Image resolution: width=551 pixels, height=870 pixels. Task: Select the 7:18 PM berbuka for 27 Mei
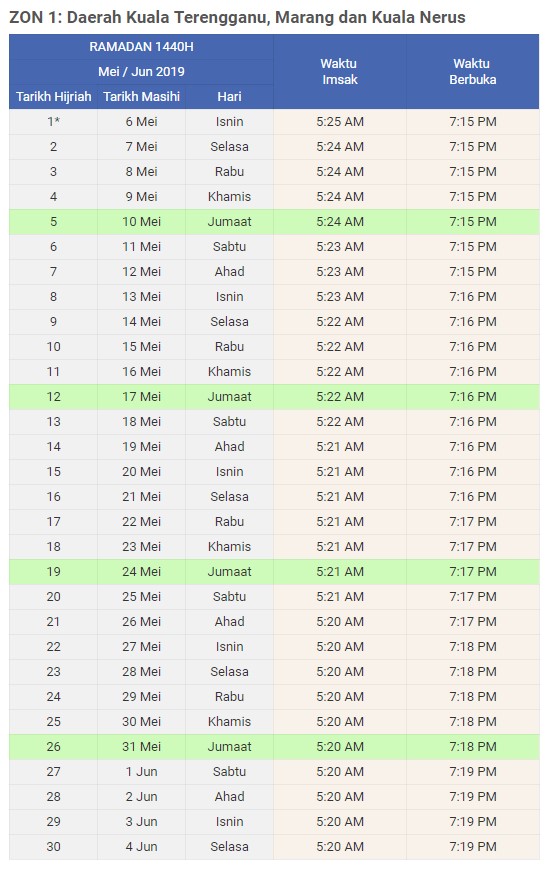[472, 646]
